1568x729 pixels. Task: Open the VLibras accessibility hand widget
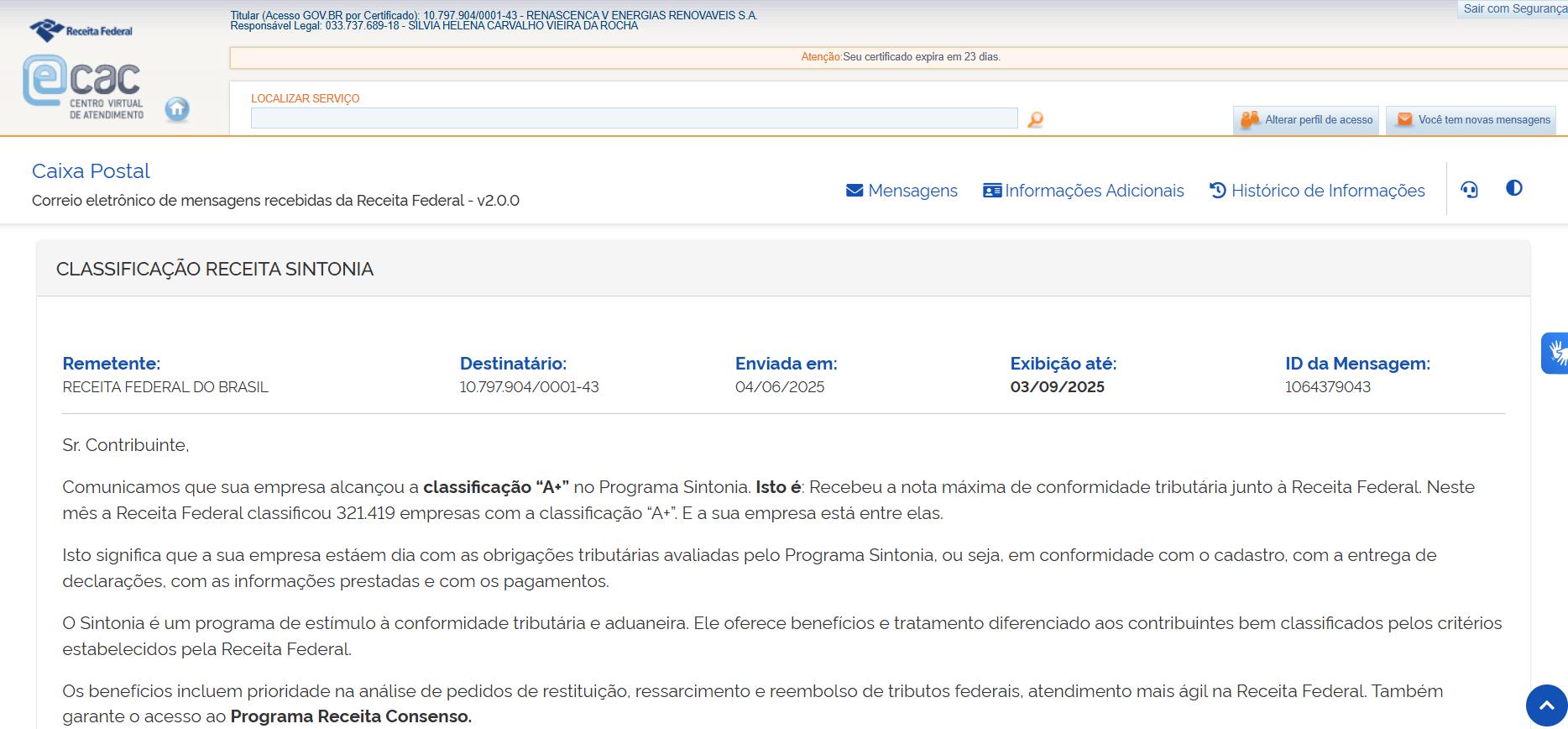[x=1555, y=353]
